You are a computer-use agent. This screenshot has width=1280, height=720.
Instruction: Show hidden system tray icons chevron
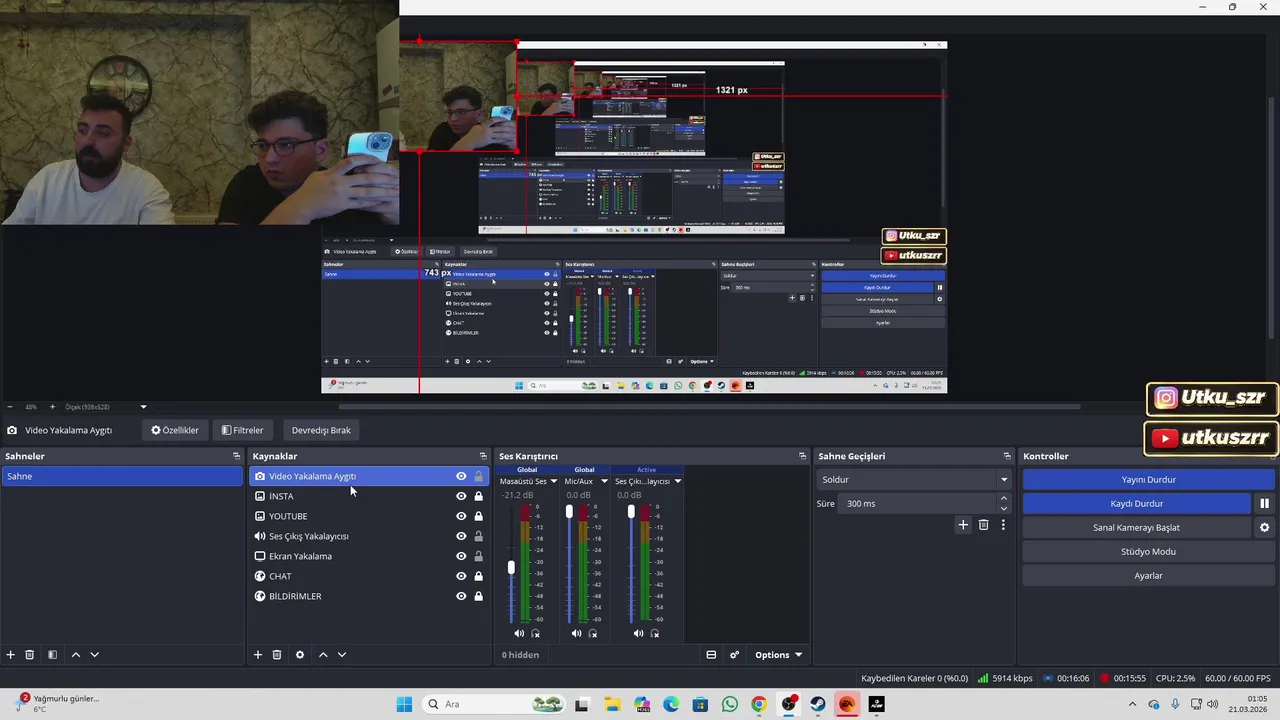point(1131,704)
